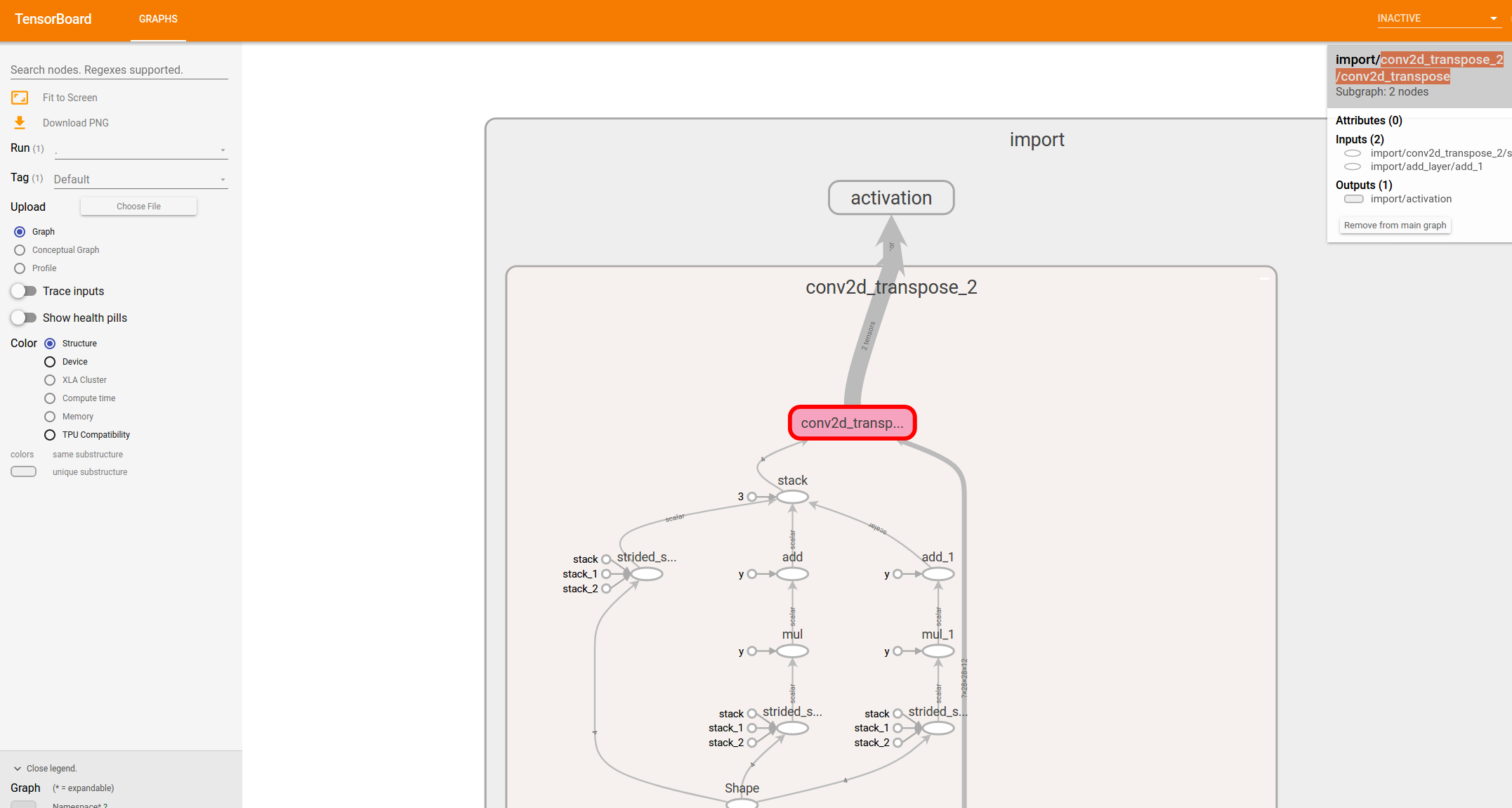Click the Download PNG icon
The image size is (1512, 808).
coord(20,123)
